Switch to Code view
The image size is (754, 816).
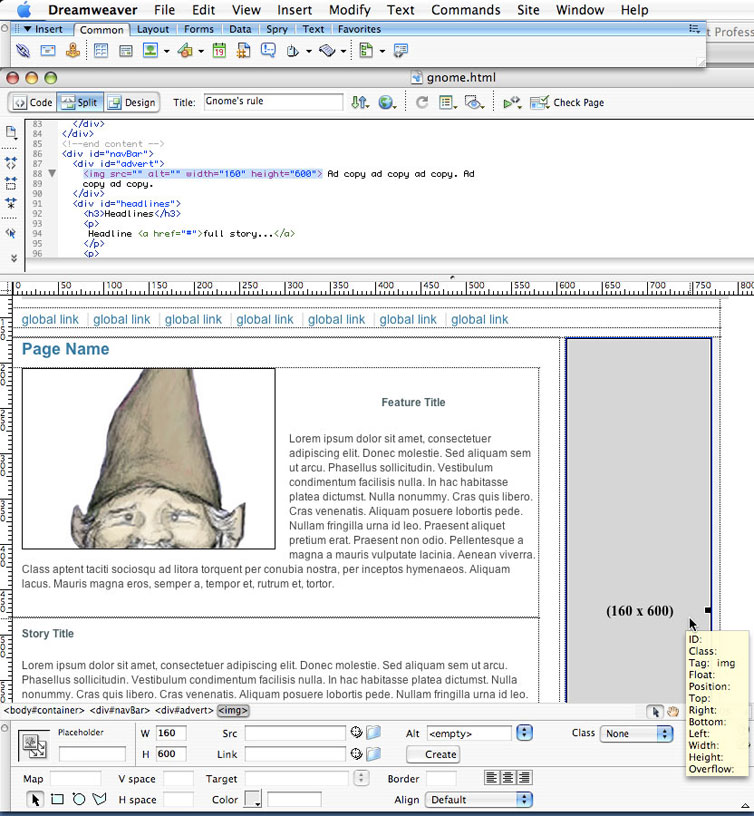click(32, 103)
